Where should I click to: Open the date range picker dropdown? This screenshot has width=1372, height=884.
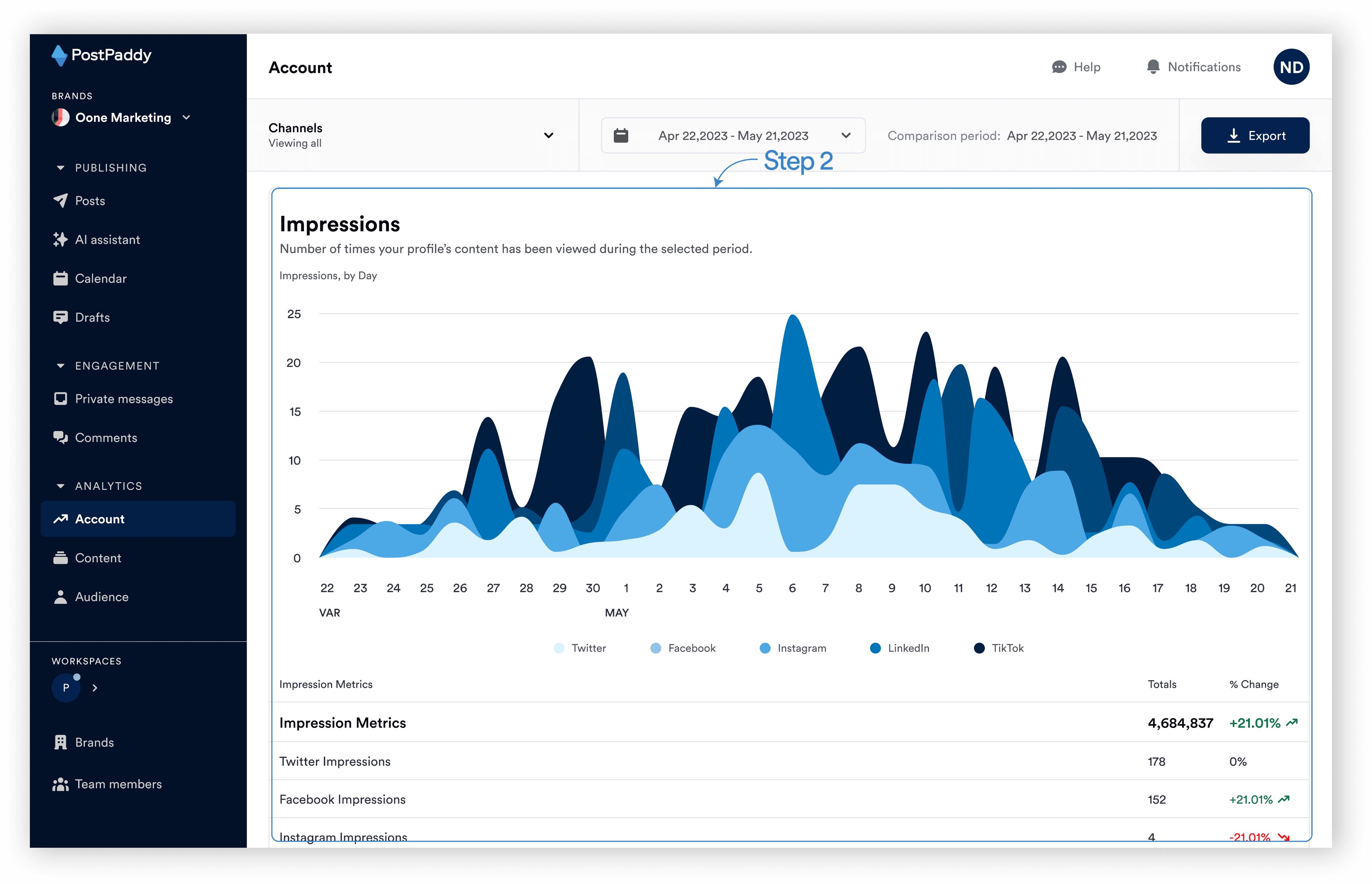pyautogui.click(x=733, y=135)
